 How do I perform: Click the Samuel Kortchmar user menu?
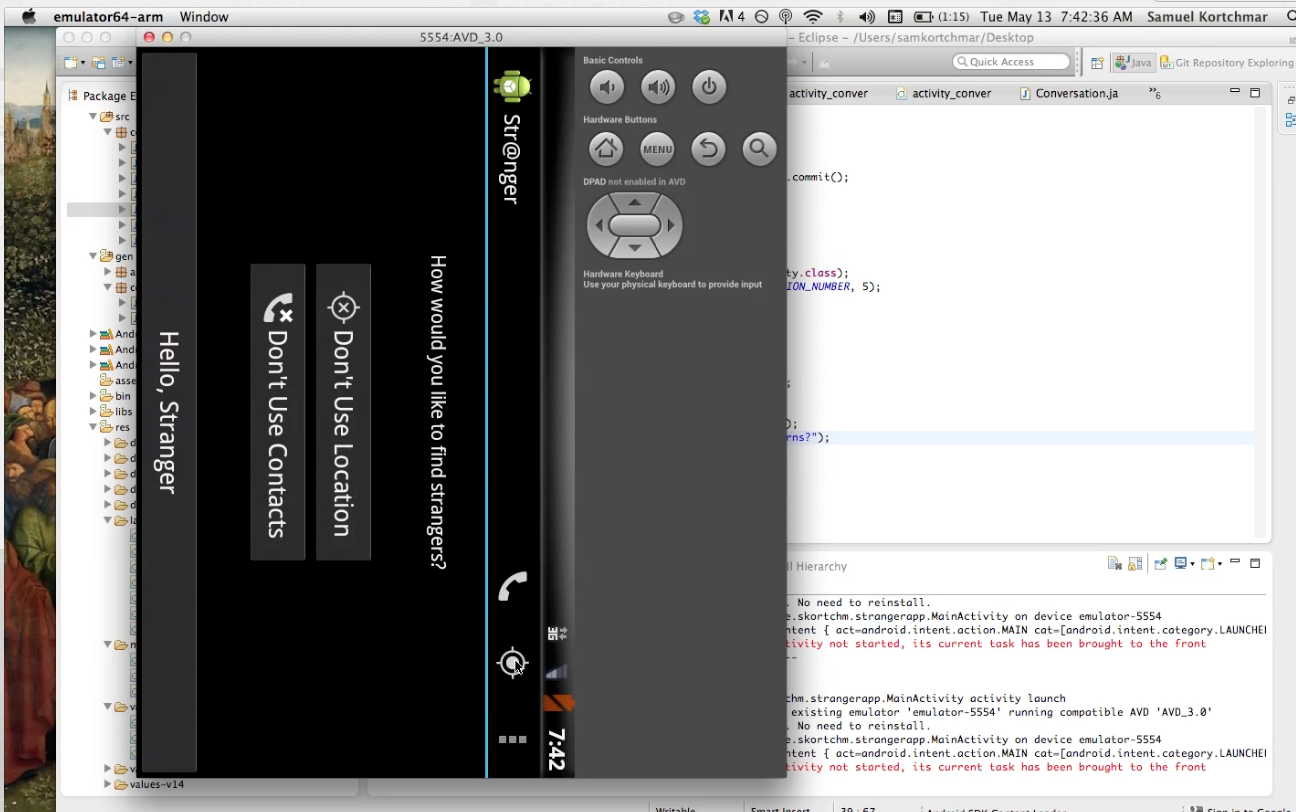(x=1206, y=16)
